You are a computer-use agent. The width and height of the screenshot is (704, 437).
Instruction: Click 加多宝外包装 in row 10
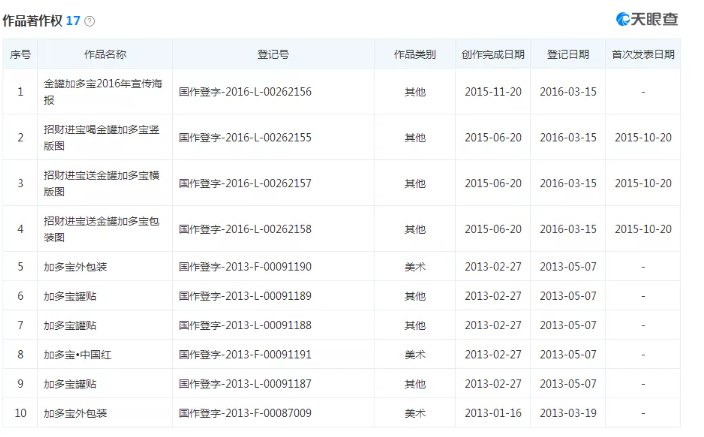(x=75, y=413)
